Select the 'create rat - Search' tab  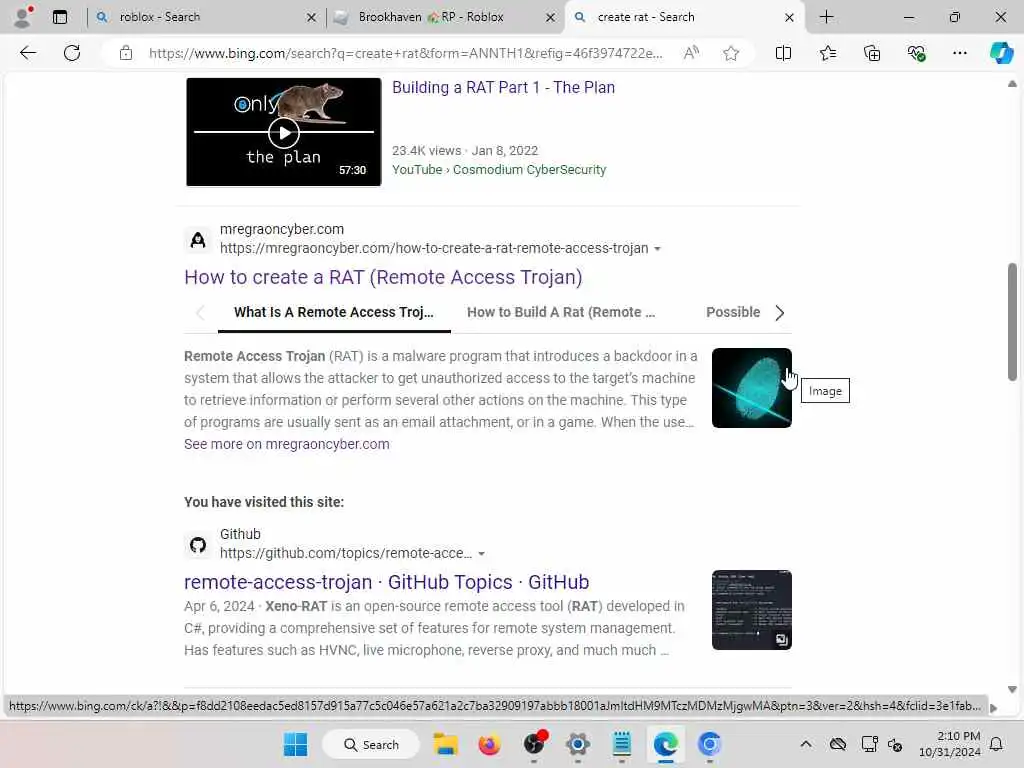tap(684, 17)
